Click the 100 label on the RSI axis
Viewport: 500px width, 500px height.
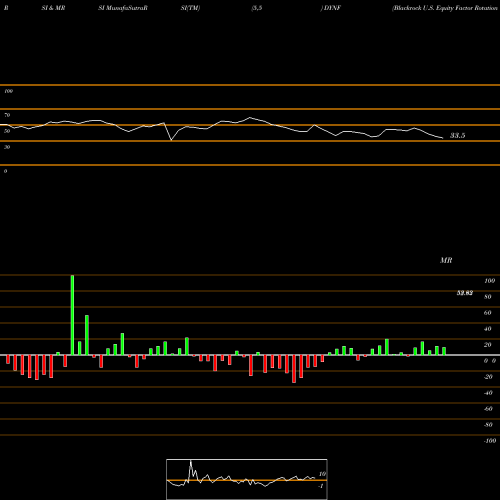[x=8, y=91]
